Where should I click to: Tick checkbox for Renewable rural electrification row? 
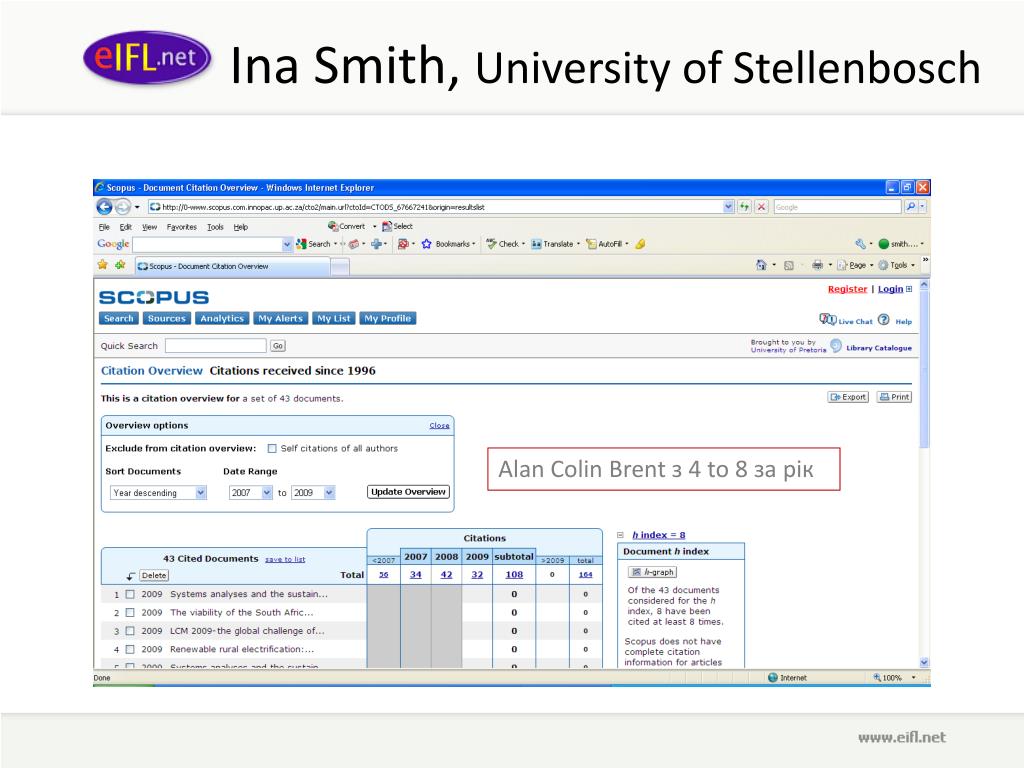coord(130,649)
